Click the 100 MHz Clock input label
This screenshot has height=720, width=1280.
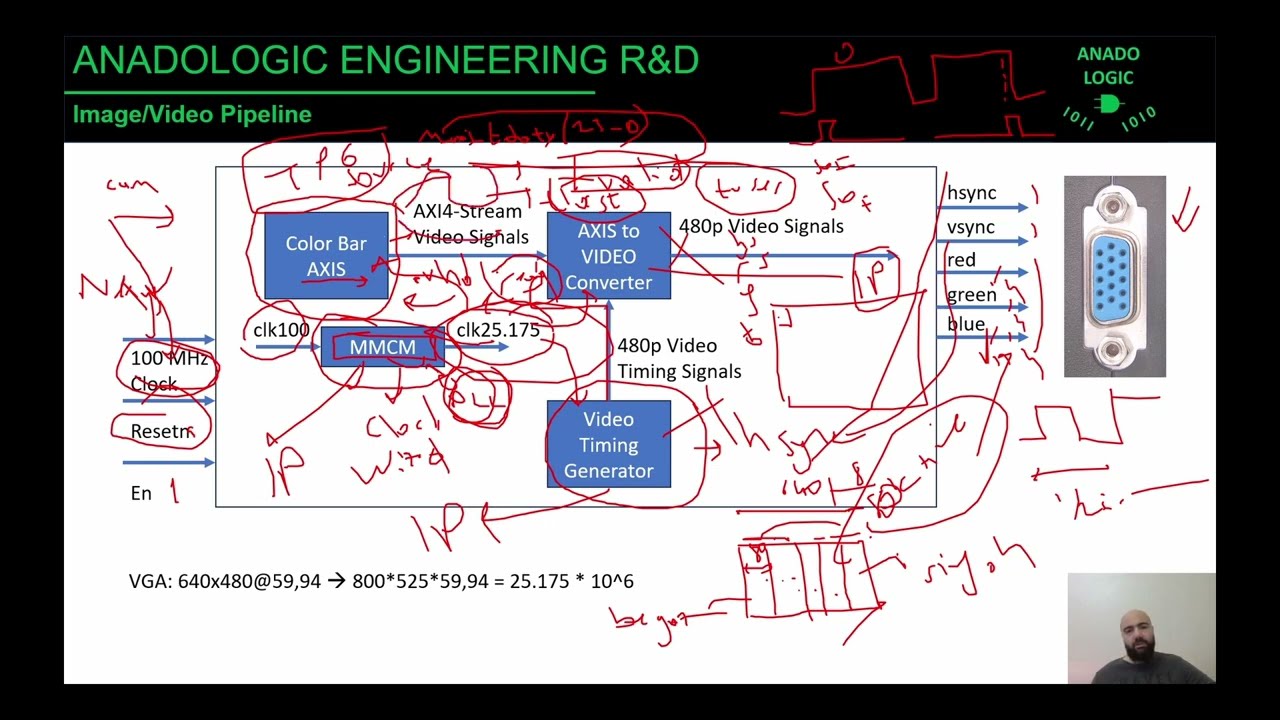(169, 370)
